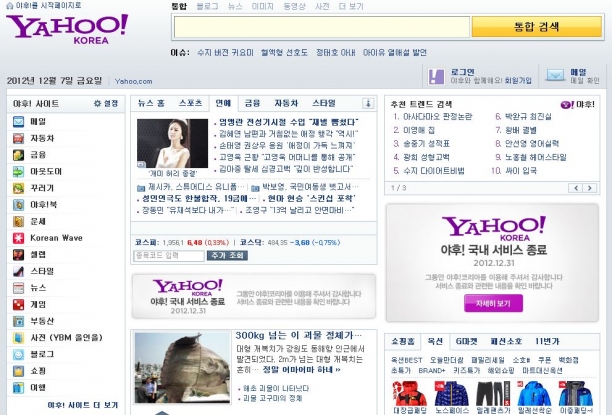The width and height of the screenshot is (612, 415).
Task: Click the Korean Wave star icon
Action: pos(18,238)
